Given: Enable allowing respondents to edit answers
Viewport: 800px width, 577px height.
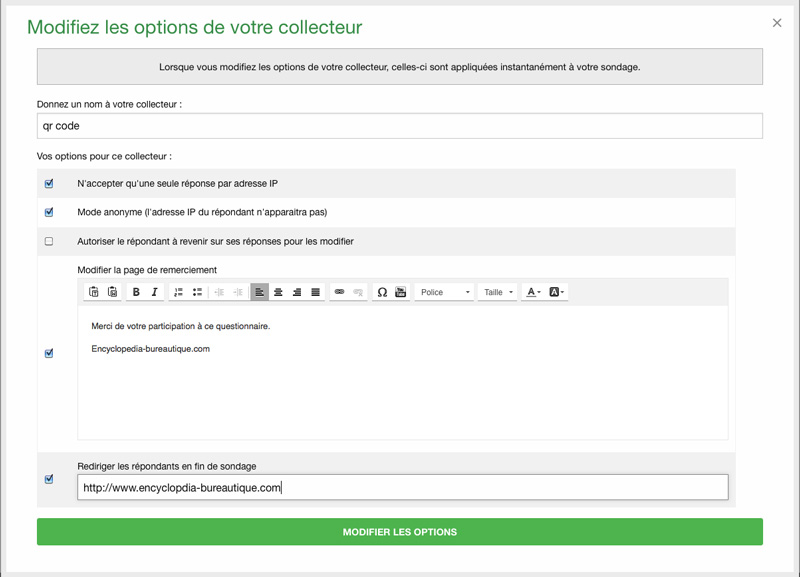Looking at the screenshot, I should [49, 241].
